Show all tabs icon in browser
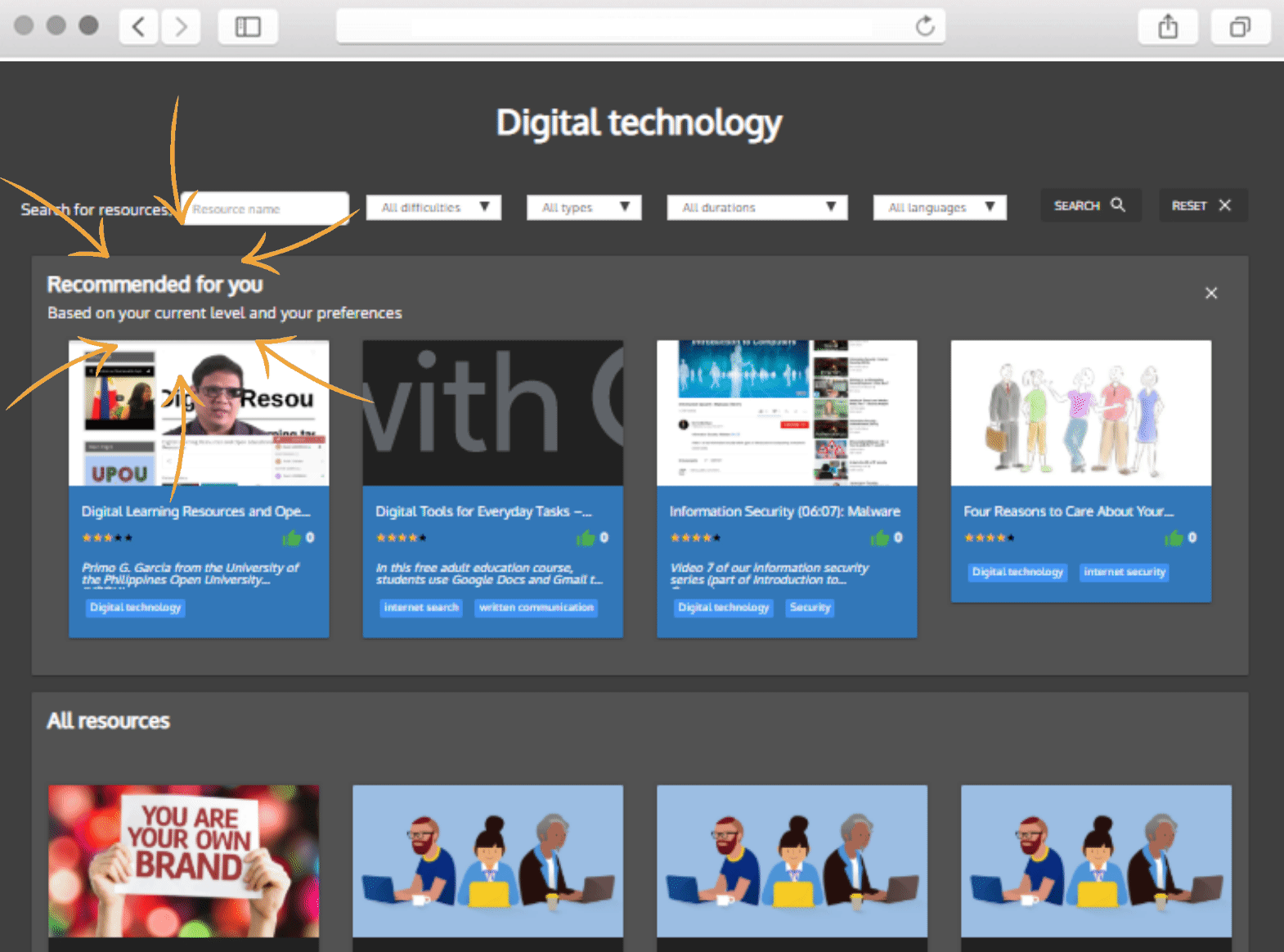This screenshot has height=952, width=1284. point(1241,27)
